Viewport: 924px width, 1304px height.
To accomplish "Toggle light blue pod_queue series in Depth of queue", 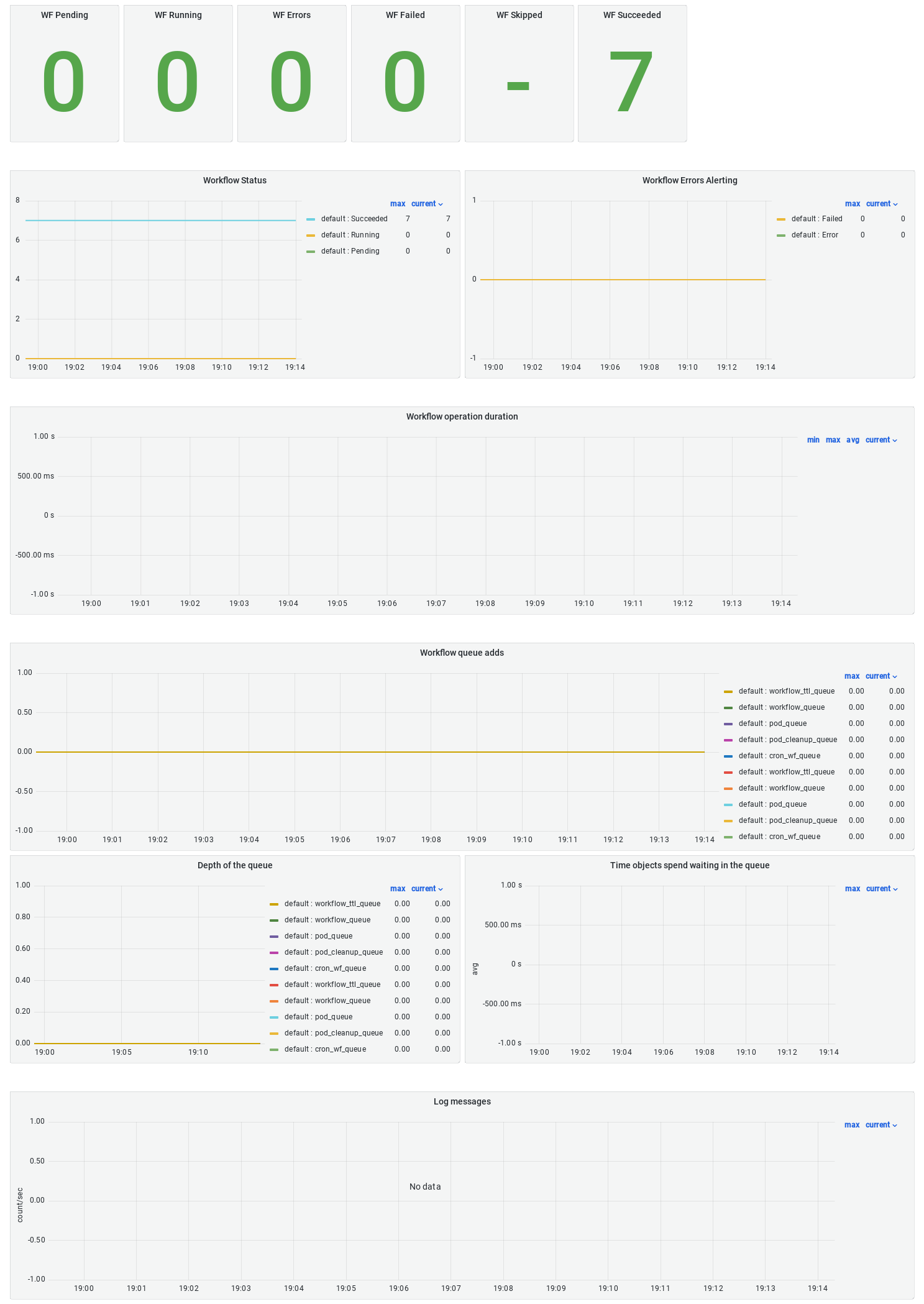I will (318, 1017).
